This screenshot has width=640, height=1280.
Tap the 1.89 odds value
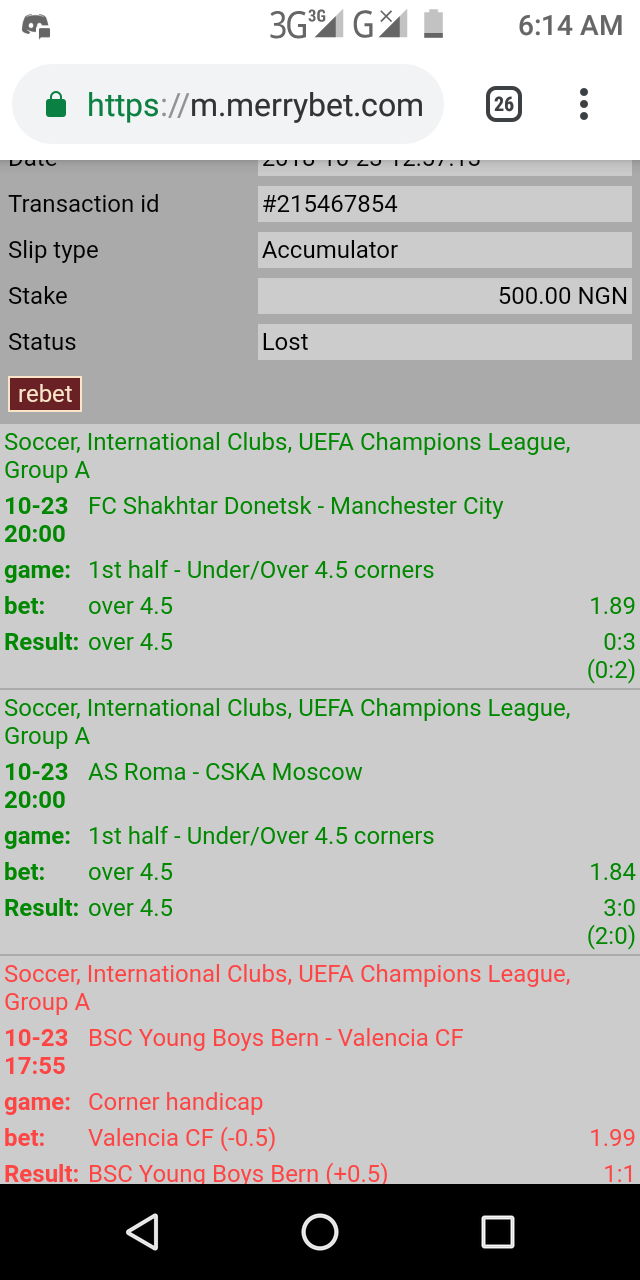[x=613, y=606]
